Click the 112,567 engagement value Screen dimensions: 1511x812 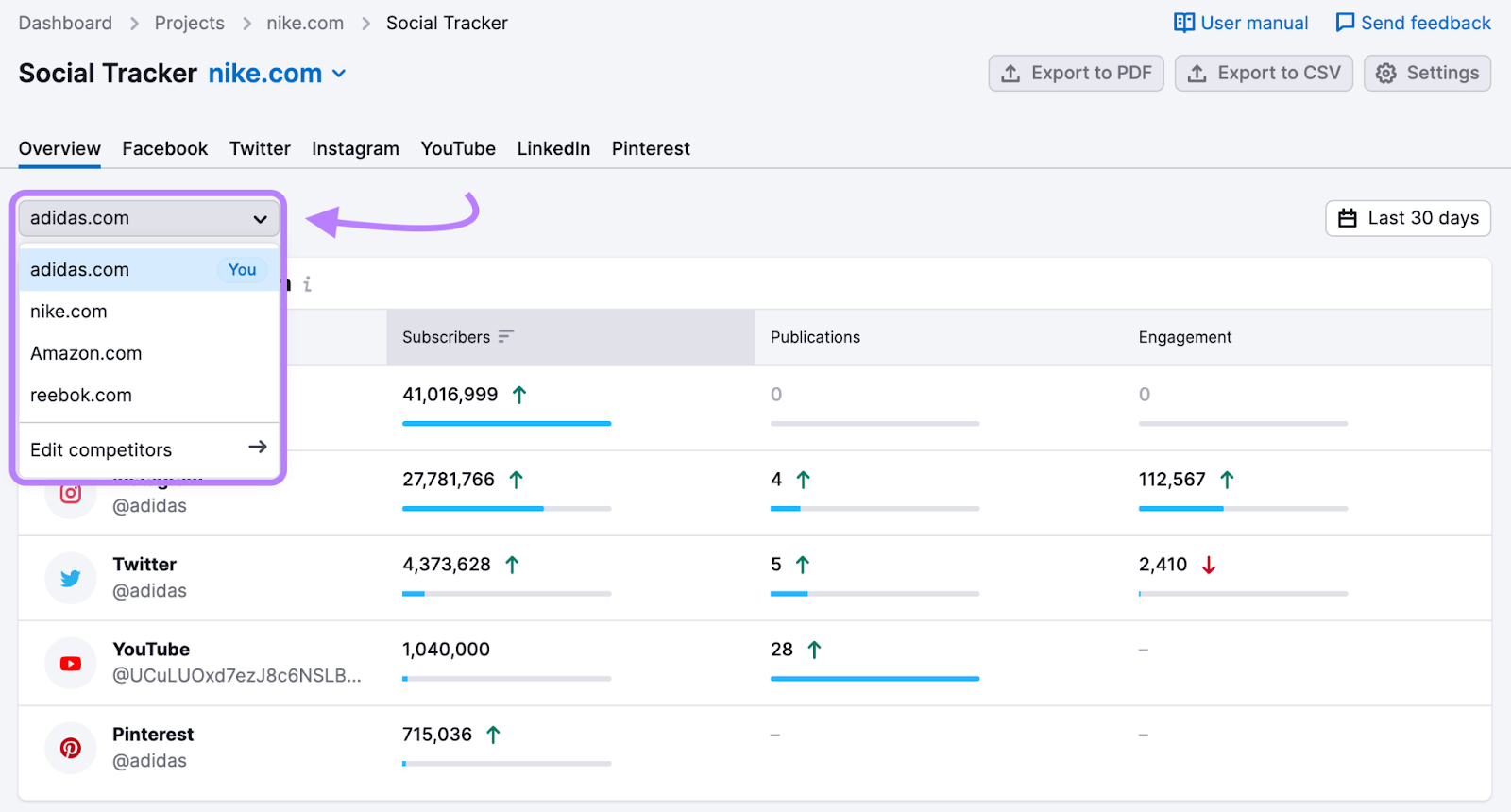coord(1172,480)
